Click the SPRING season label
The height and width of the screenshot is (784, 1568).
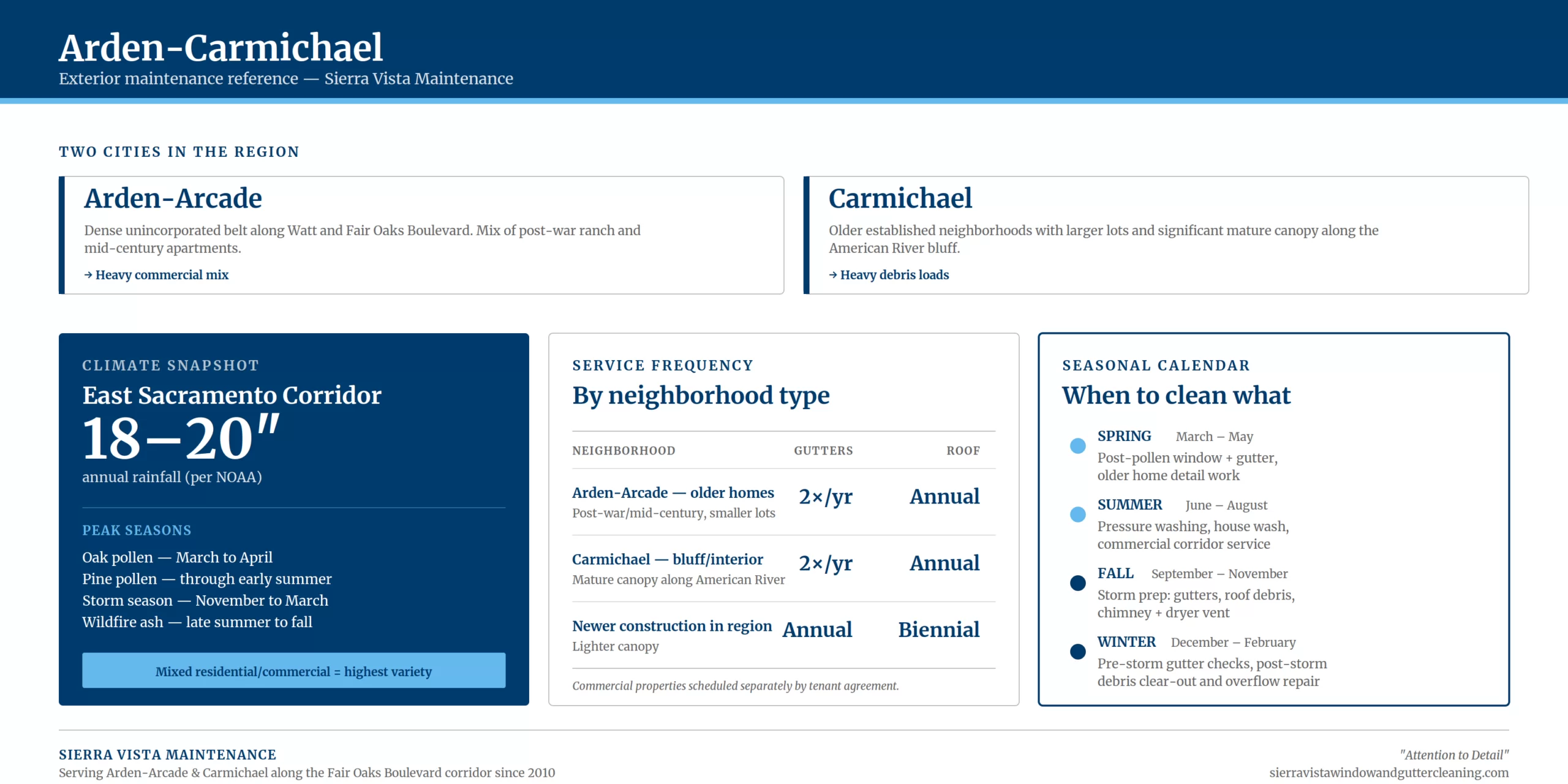(1125, 436)
